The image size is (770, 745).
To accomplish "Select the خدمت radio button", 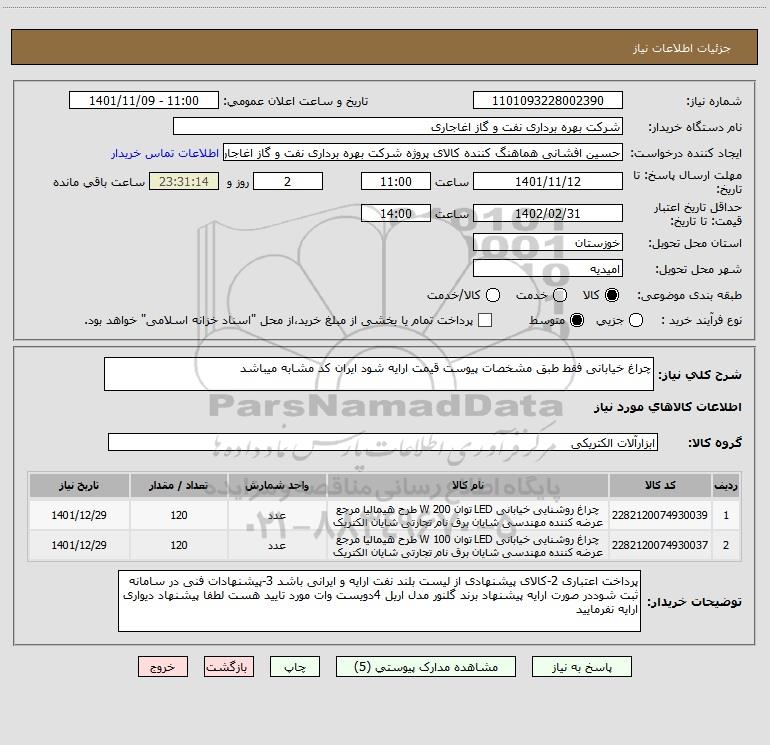I will click(x=560, y=295).
